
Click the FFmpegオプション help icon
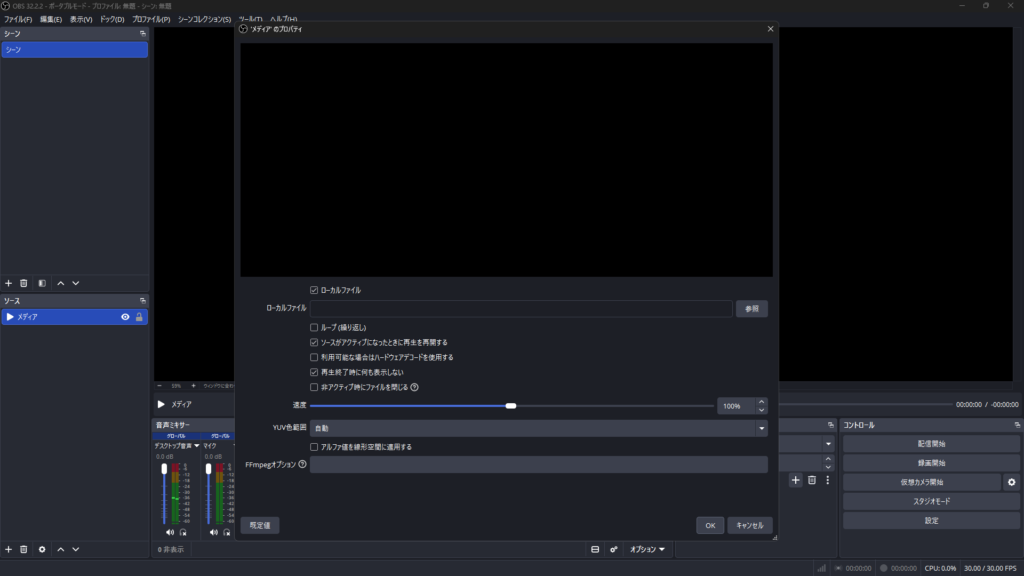302,464
